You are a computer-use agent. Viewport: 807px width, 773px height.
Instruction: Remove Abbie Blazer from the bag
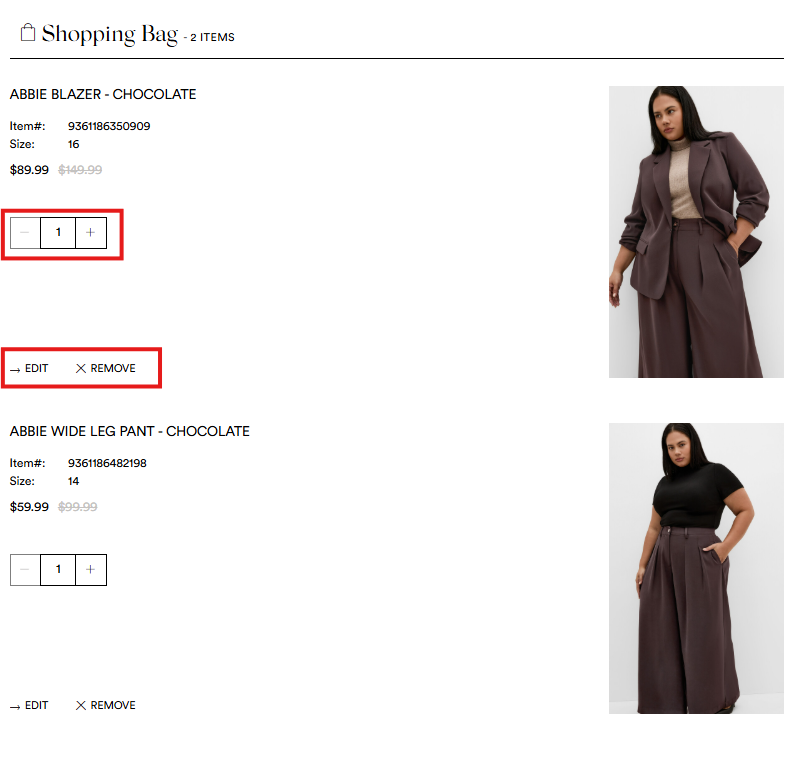[105, 368]
